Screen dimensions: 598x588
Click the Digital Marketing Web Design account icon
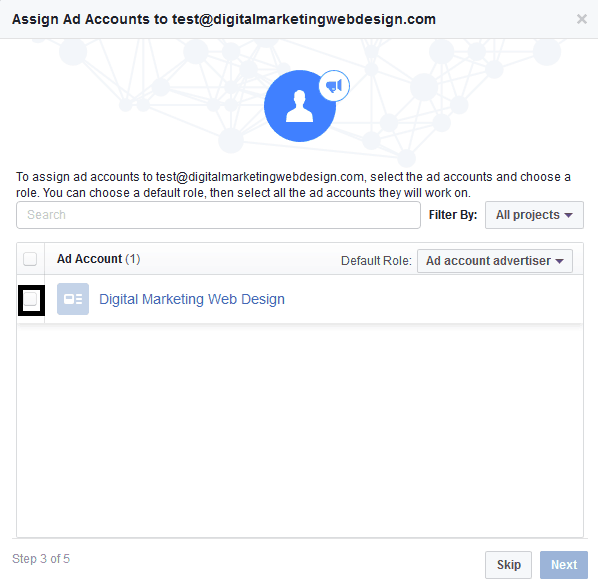[73, 299]
